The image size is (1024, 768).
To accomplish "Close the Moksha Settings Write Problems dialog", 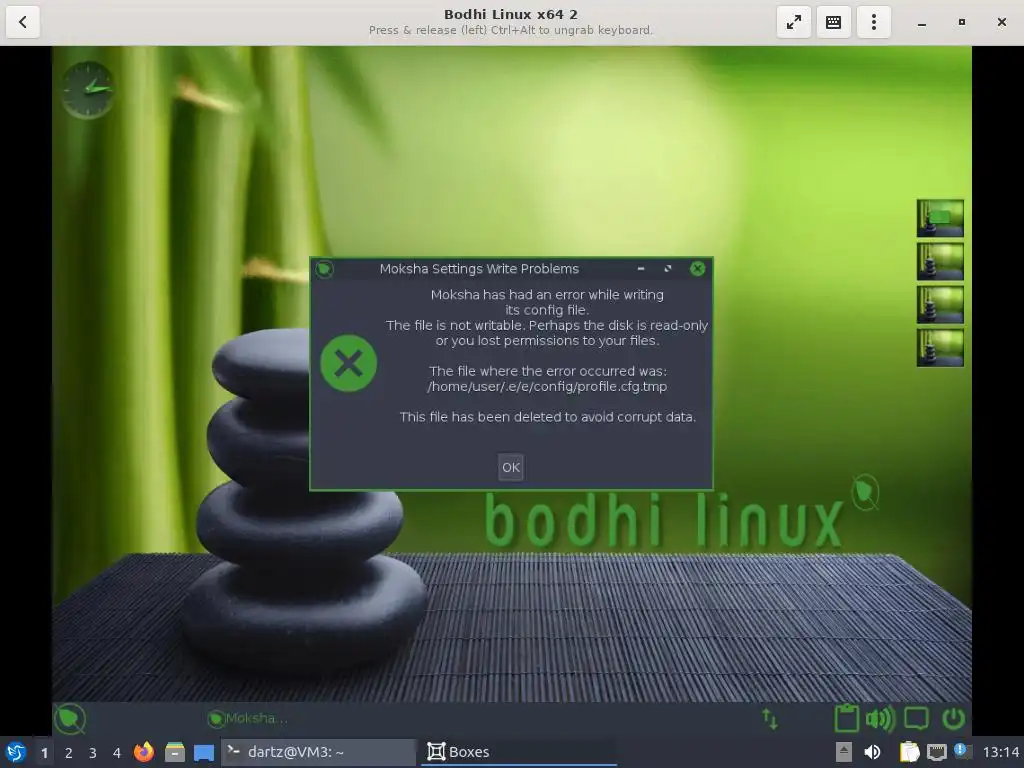I will tap(697, 268).
